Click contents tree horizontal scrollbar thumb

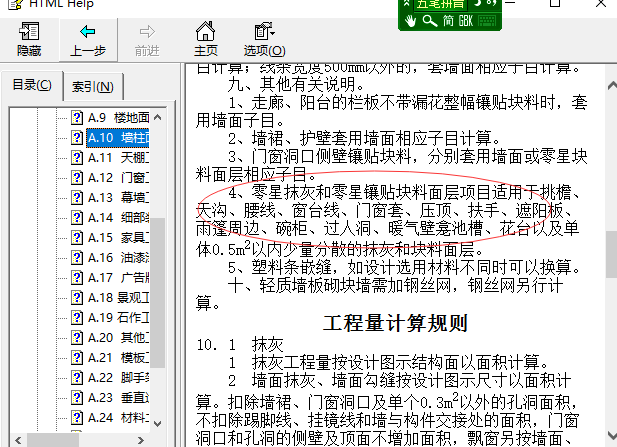coord(53,440)
